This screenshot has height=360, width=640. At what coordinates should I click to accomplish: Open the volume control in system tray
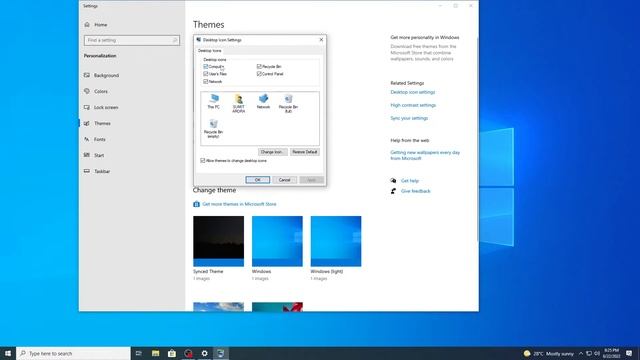coord(597,353)
